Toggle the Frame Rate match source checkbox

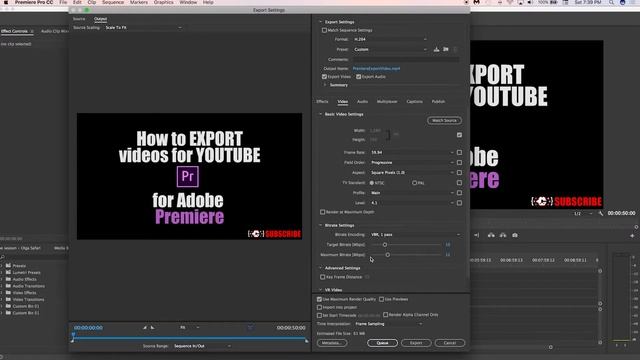(x=459, y=152)
